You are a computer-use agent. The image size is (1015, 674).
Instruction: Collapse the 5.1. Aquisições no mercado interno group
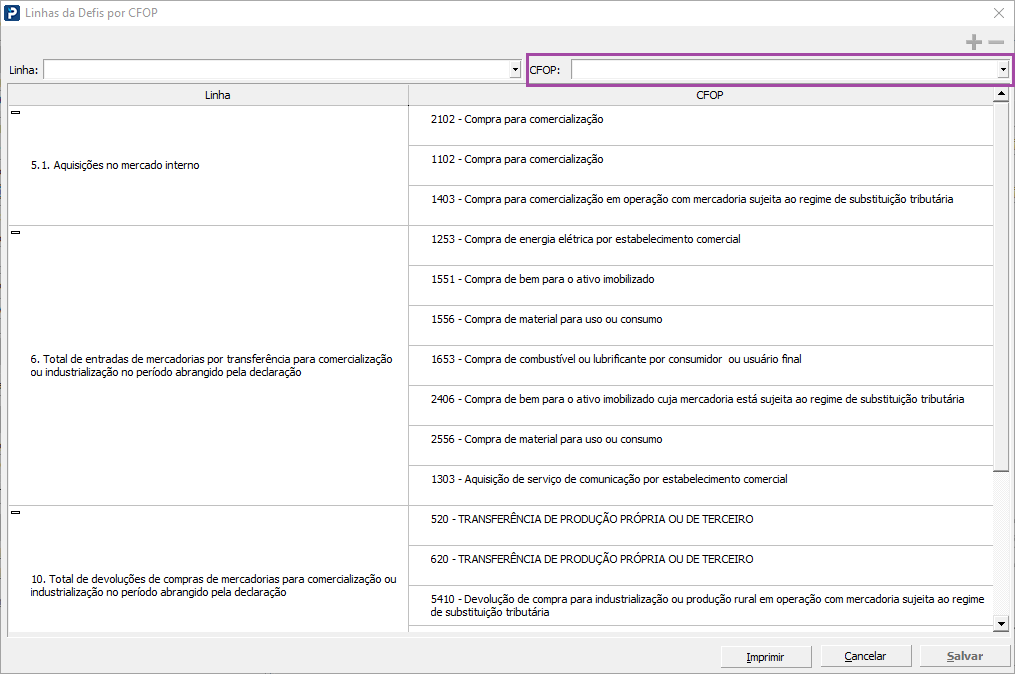pyautogui.click(x=15, y=113)
